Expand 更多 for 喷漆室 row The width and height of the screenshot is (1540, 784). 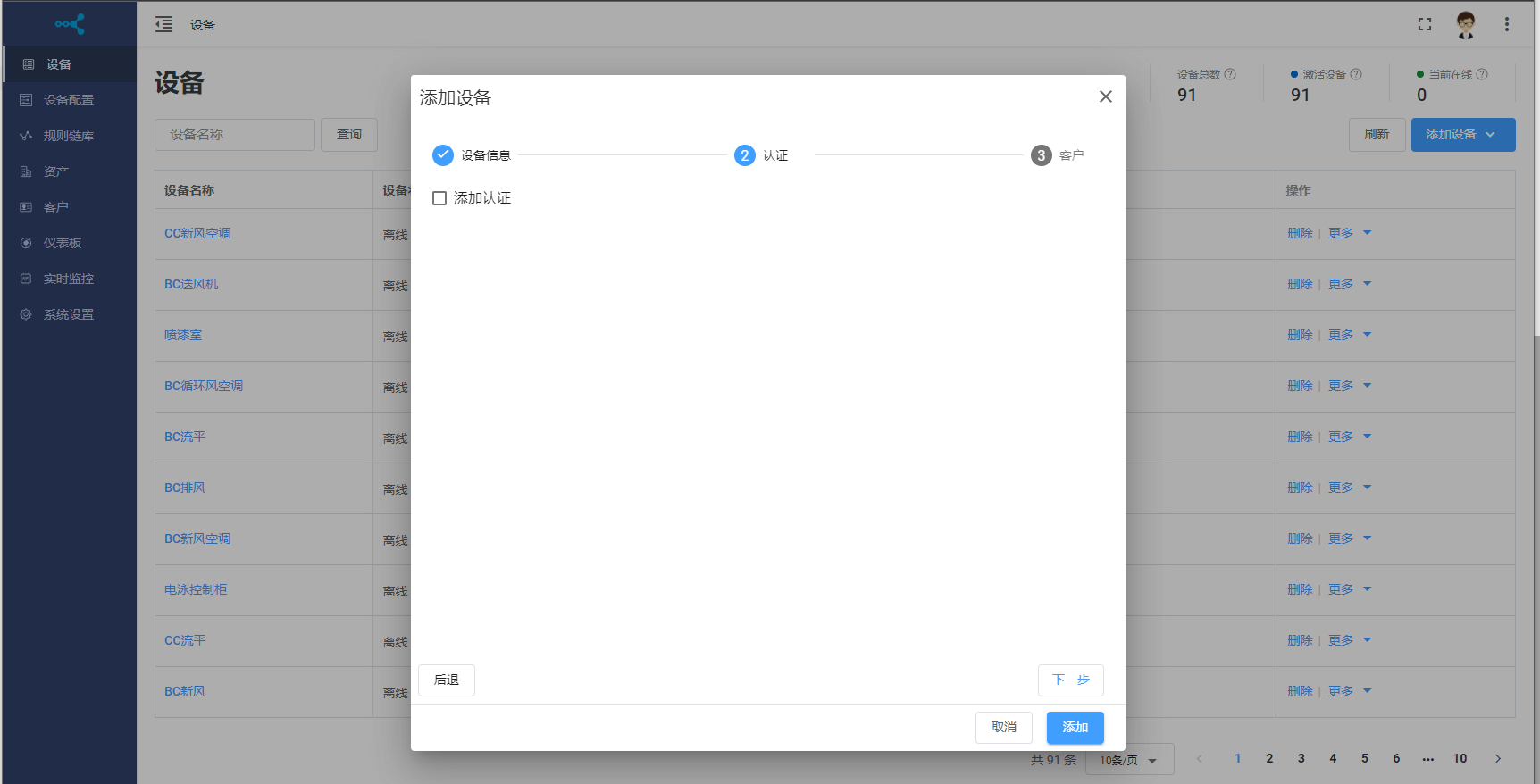pyautogui.click(x=1349, y=335)
